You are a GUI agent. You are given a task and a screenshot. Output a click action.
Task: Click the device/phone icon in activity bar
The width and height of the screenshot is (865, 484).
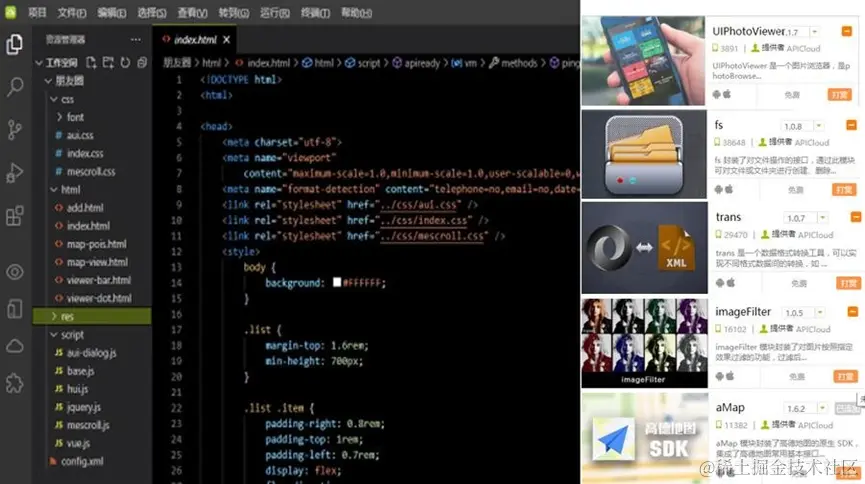[x=14, y=309]
